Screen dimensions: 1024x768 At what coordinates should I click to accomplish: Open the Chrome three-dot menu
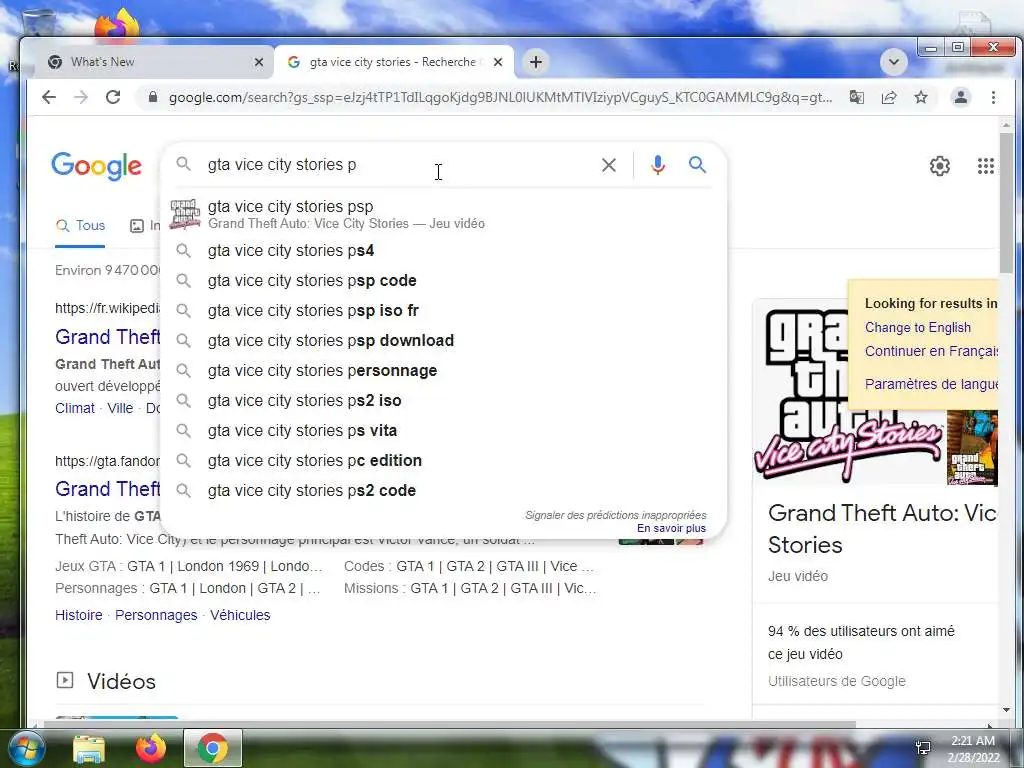click(993, 97)
